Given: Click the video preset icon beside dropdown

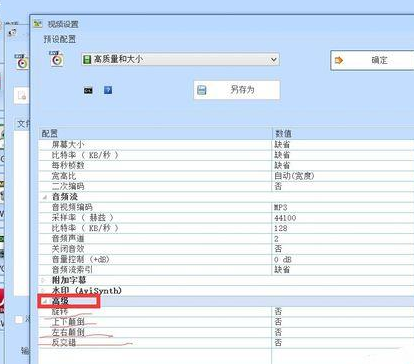Looking at the screenshot, I should click(x=57, y=59).
